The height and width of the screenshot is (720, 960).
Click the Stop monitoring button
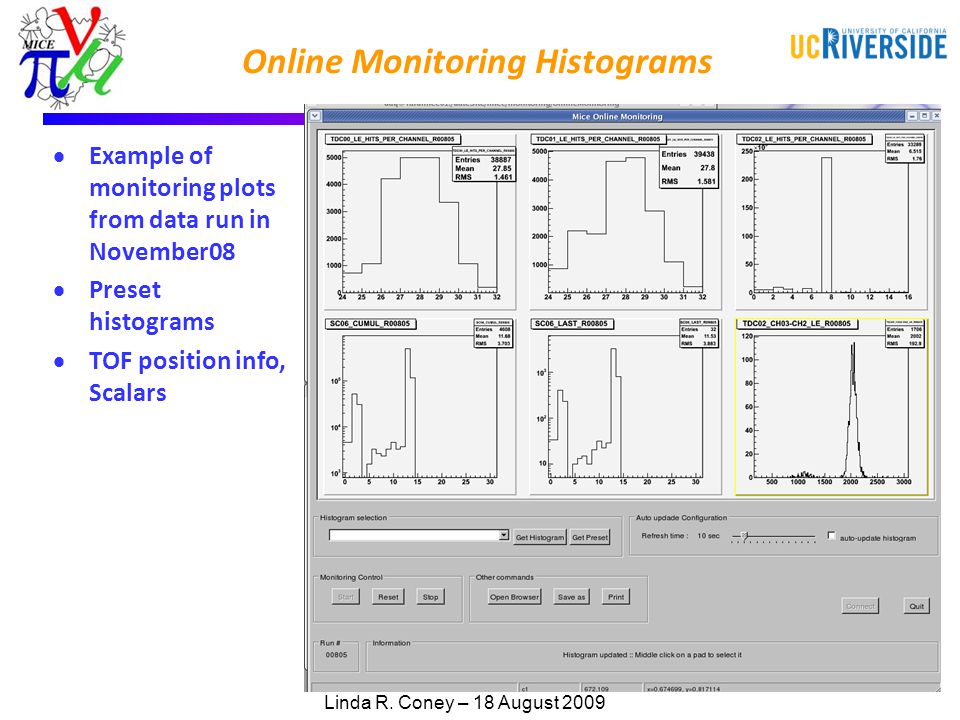(x=430, y=597)
